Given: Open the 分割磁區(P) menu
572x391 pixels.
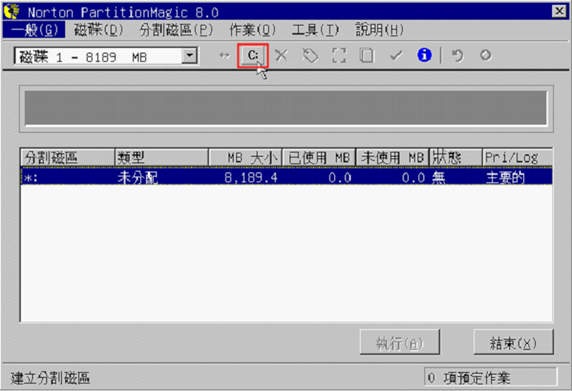Looking at the screenshot, I should pyautogui.click(x=176, y=30).
